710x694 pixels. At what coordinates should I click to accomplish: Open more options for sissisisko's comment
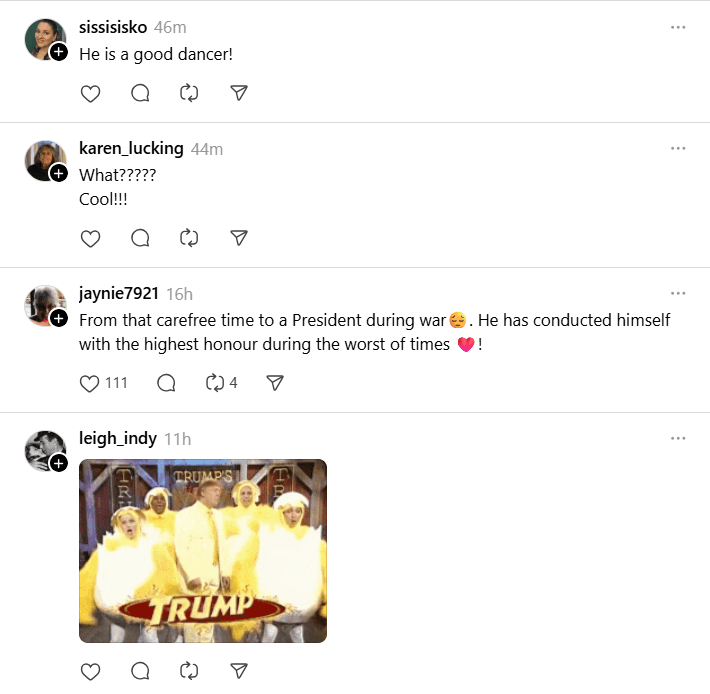(x=678, y=27)
